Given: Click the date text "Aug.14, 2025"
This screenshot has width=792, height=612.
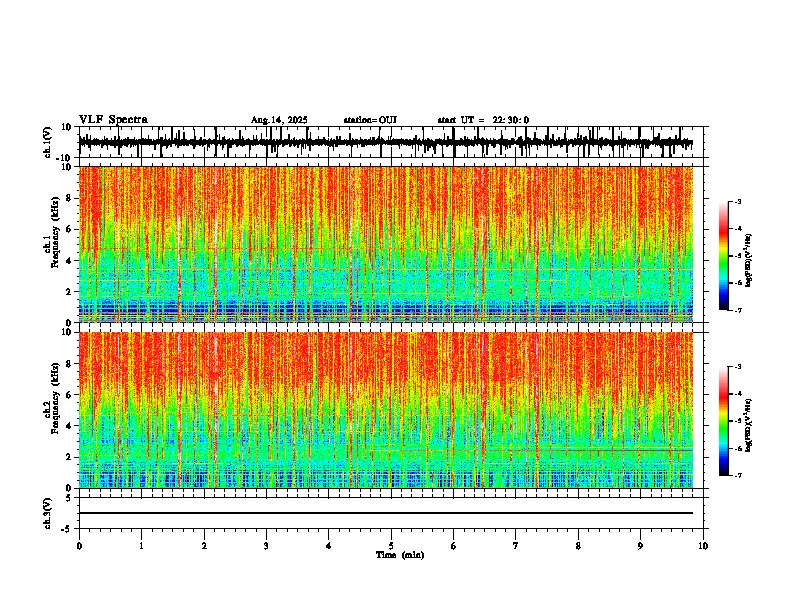Looking at the screenshot, I should pos(279,120).
